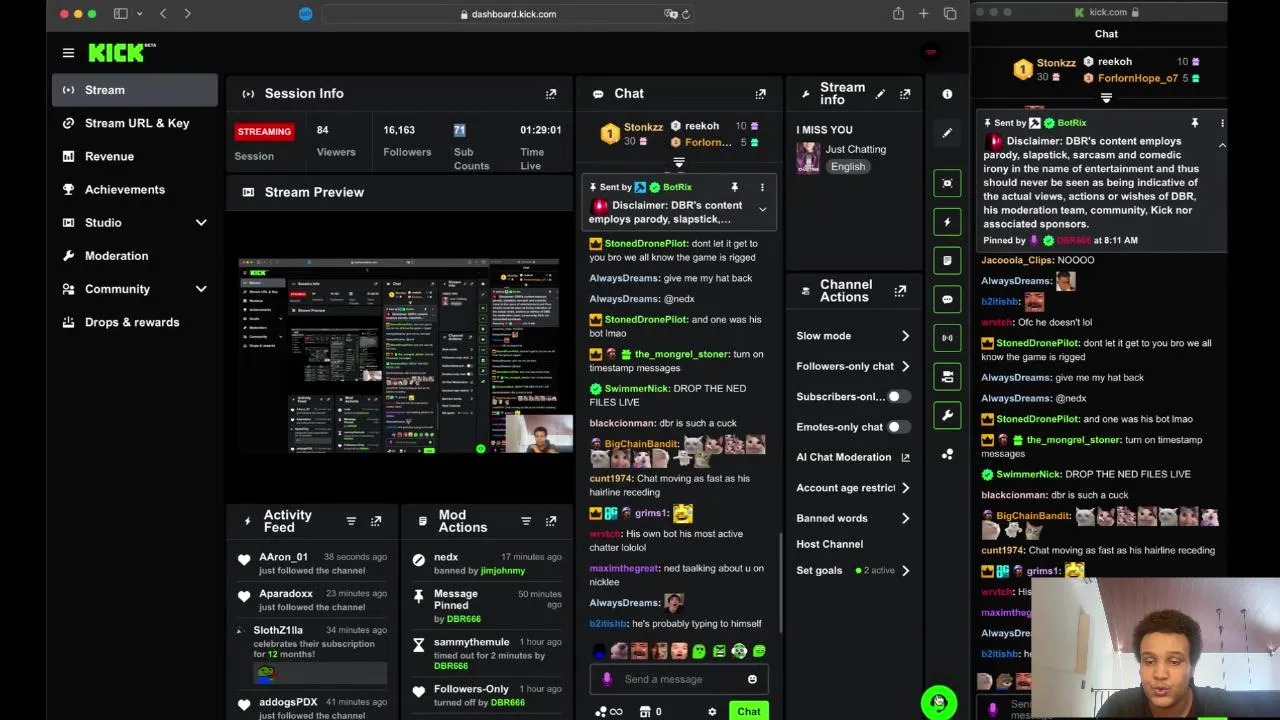Image resolution: width=1280 pixels, height=720 pixels.
Task: Collapse pinned message in kick.com chat window
Action: 1222,146
